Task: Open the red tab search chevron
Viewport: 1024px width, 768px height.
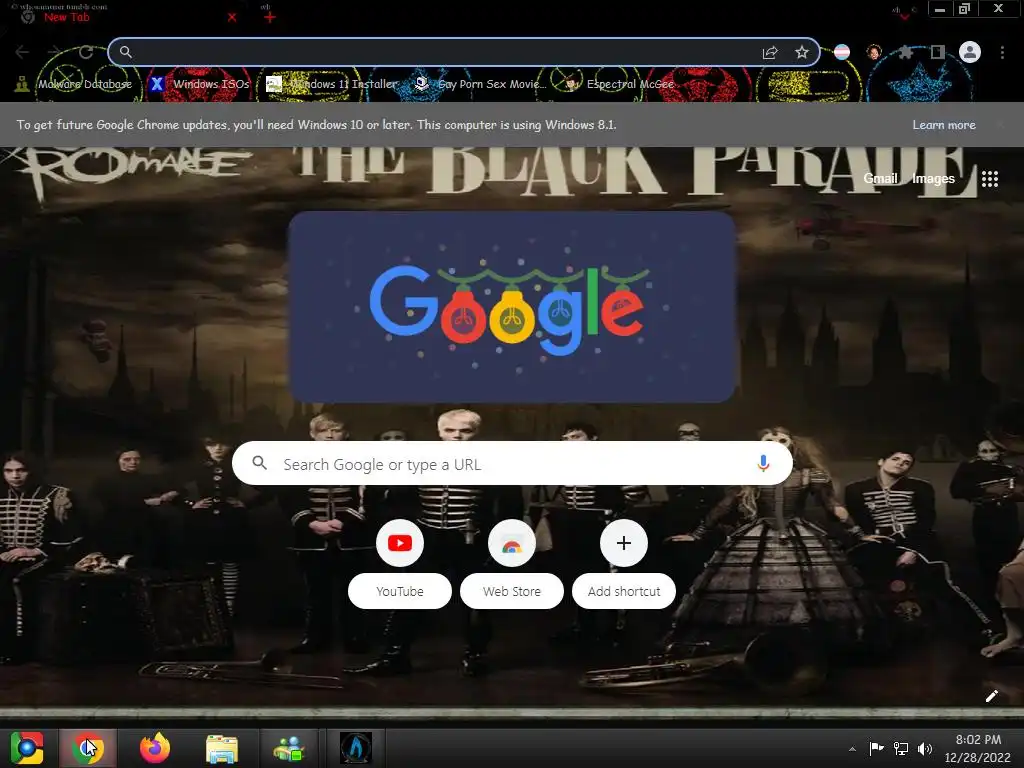Action: tap(904, 16)
